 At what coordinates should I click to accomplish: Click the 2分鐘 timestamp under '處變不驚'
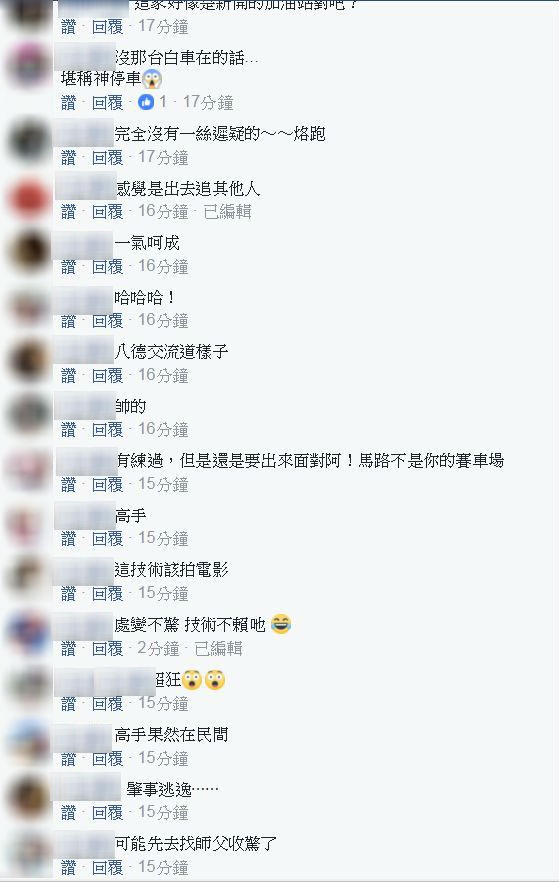159,649
